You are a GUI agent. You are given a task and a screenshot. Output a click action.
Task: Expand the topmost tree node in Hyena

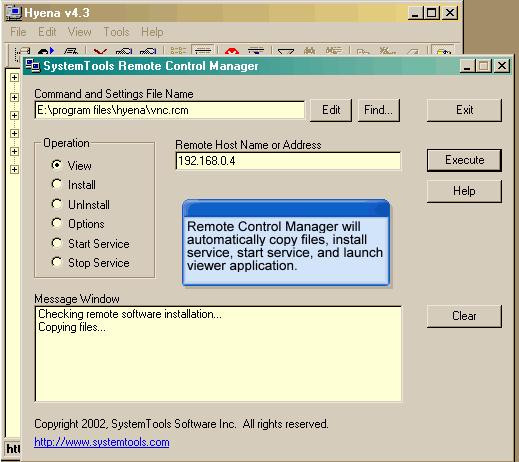point(14,78)
